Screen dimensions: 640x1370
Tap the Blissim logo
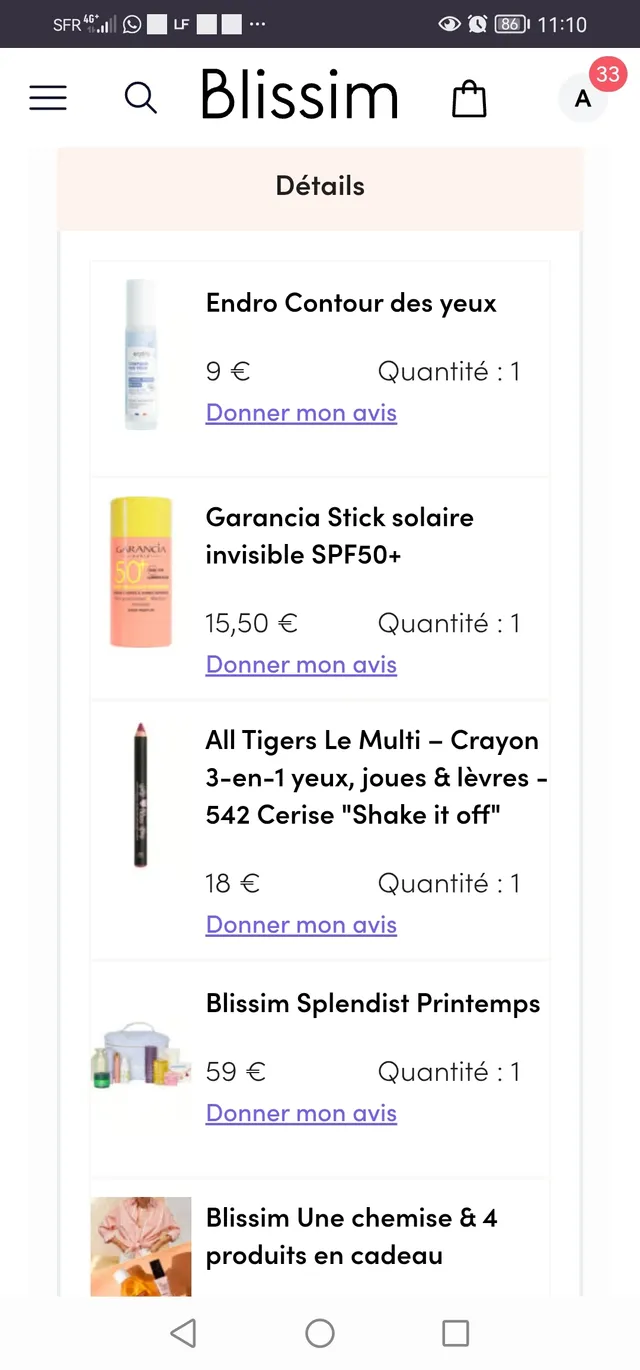click(x=299, y=95)
